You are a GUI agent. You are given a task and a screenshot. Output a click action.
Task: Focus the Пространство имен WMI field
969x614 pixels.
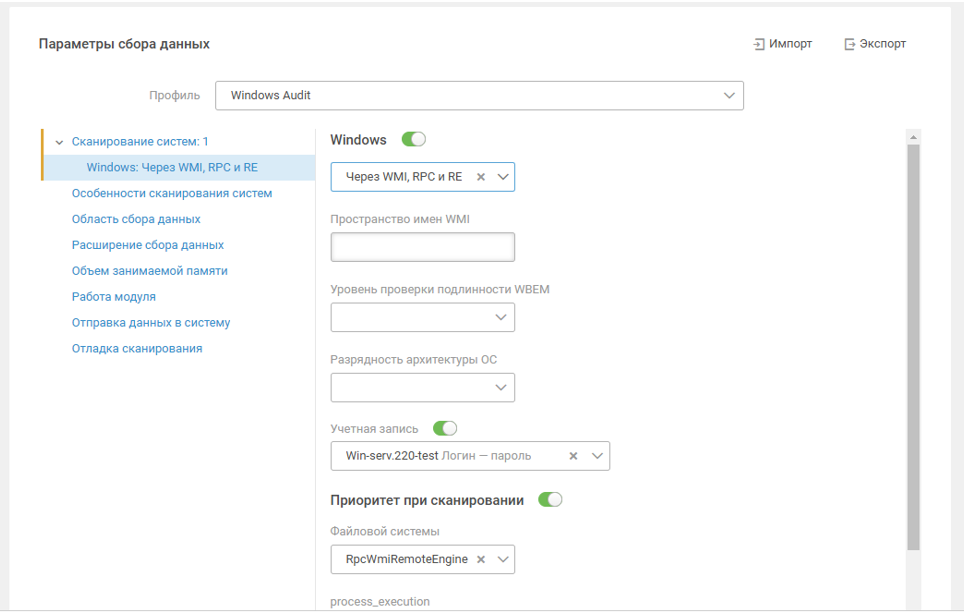pyautogui.click(x=422, y=248)
